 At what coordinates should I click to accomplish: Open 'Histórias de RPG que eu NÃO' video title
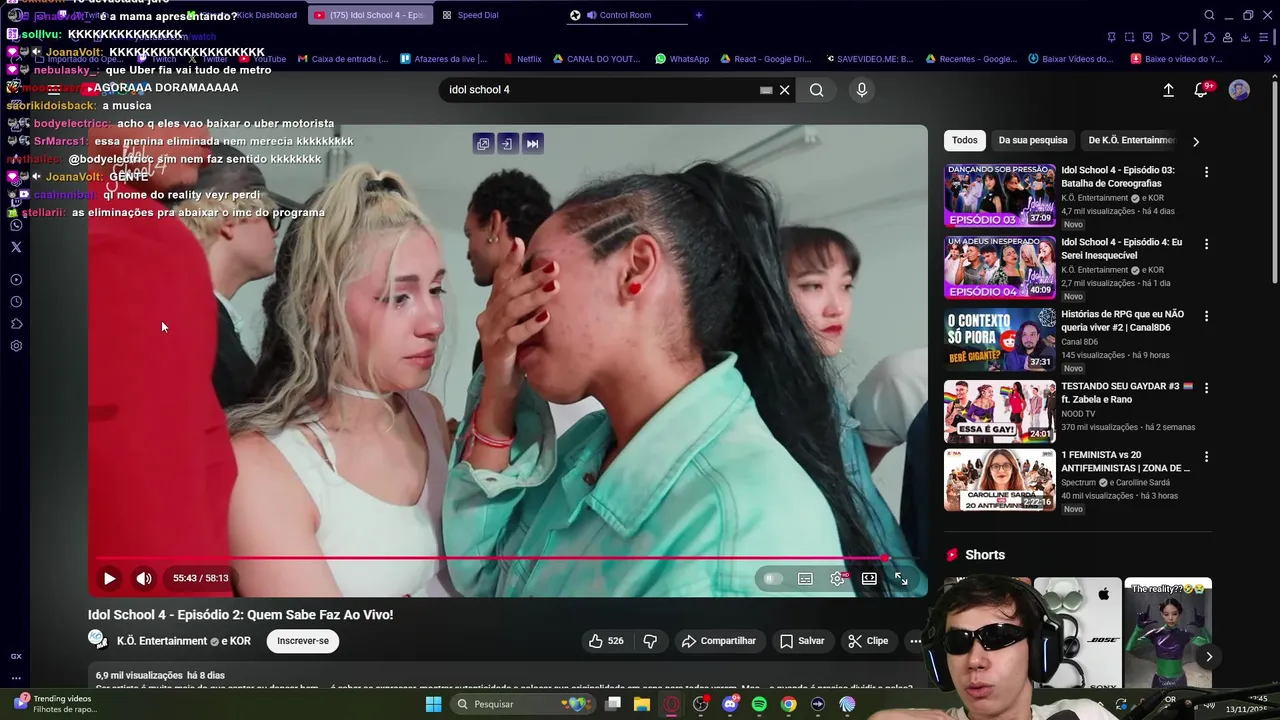1122,321
